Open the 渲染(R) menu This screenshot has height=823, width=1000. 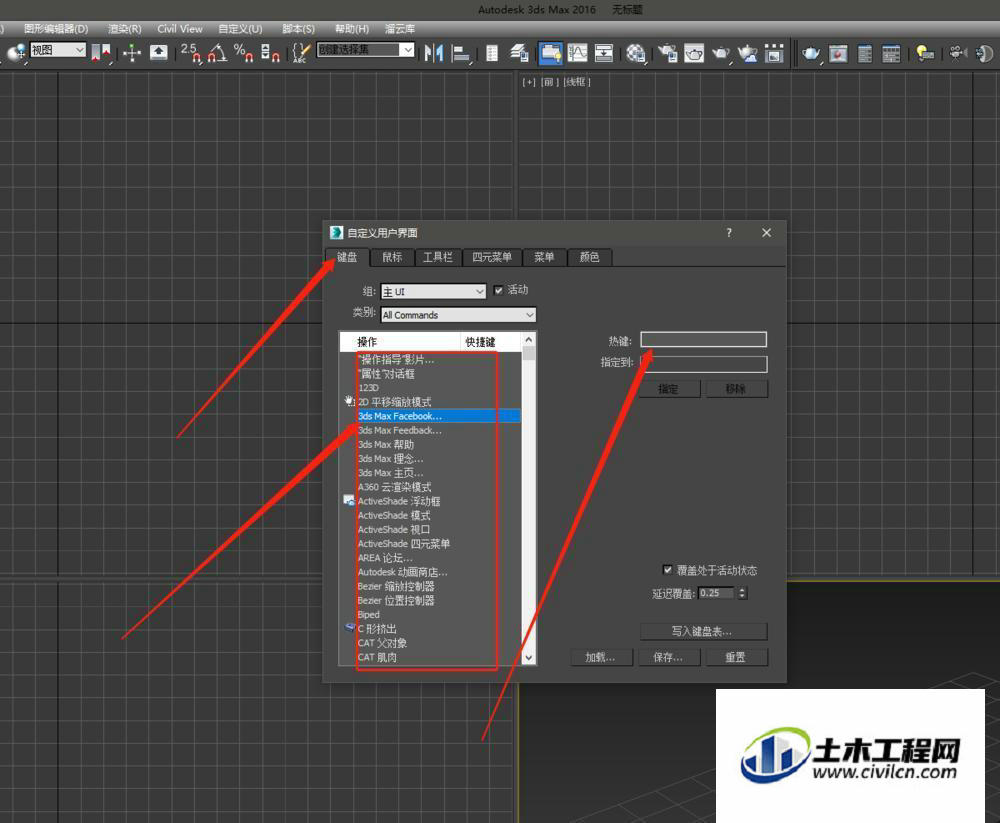(x=124, y=29)
